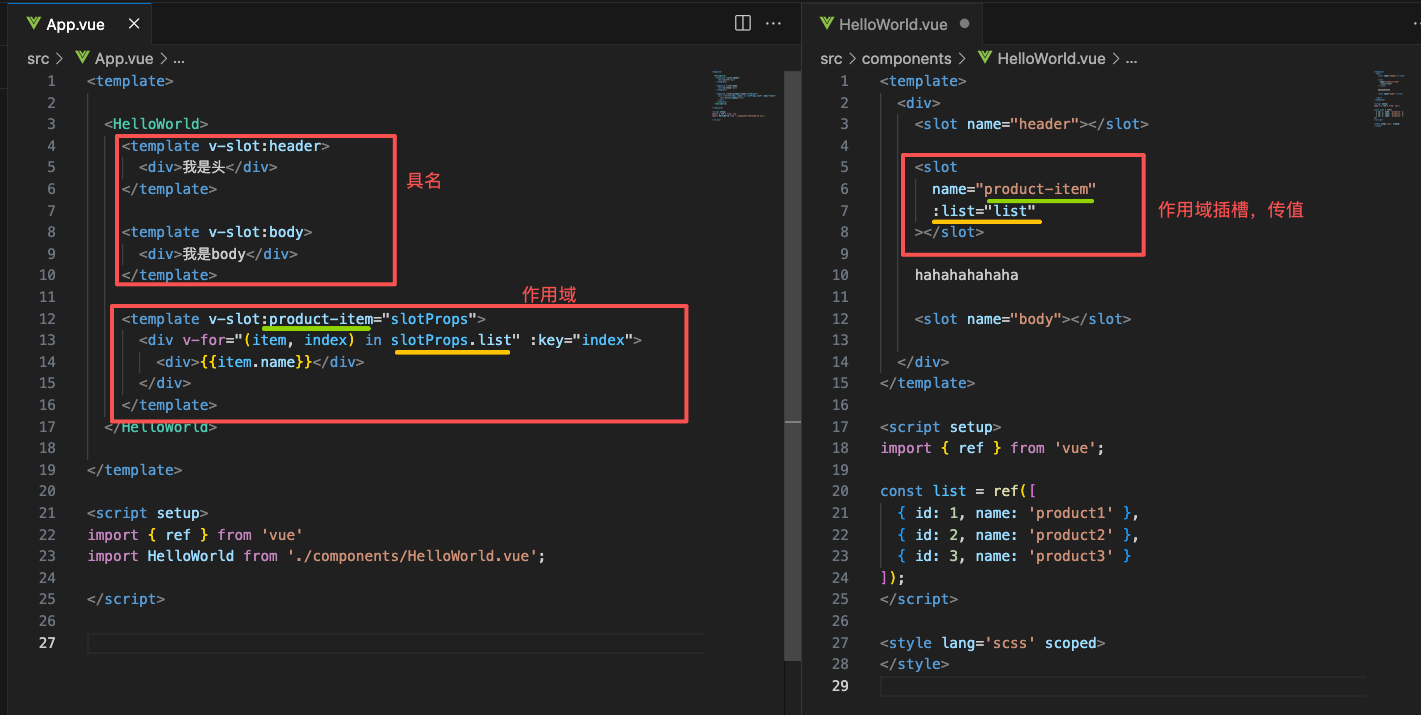Image resolution: width=1421 pixels, height=715 pixels.
Task: Click slot name="header" line in HelloWorld.vue
Action: pos(1031,124)
